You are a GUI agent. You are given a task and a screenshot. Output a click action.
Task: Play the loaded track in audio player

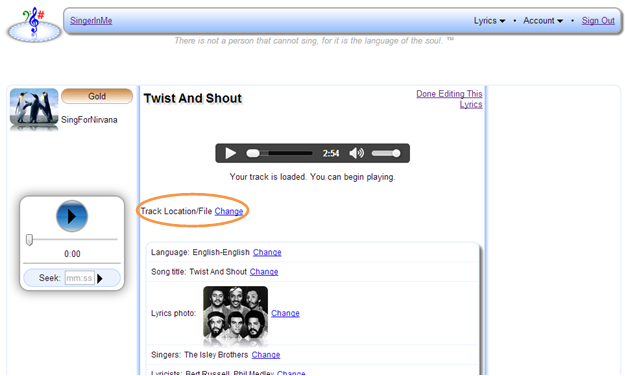coord(230,153)
